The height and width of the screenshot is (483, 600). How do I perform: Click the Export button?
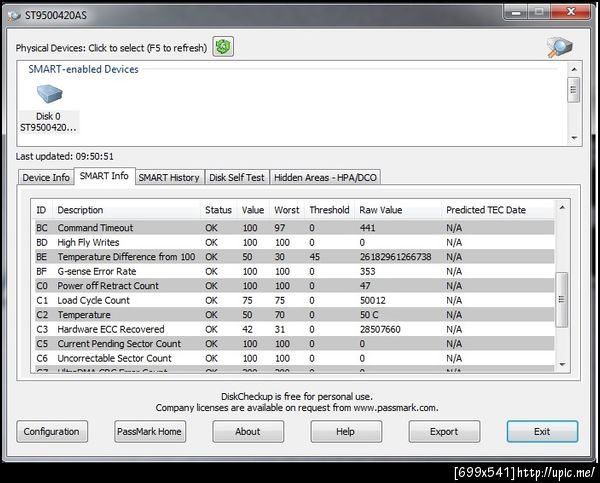[444, 432]
